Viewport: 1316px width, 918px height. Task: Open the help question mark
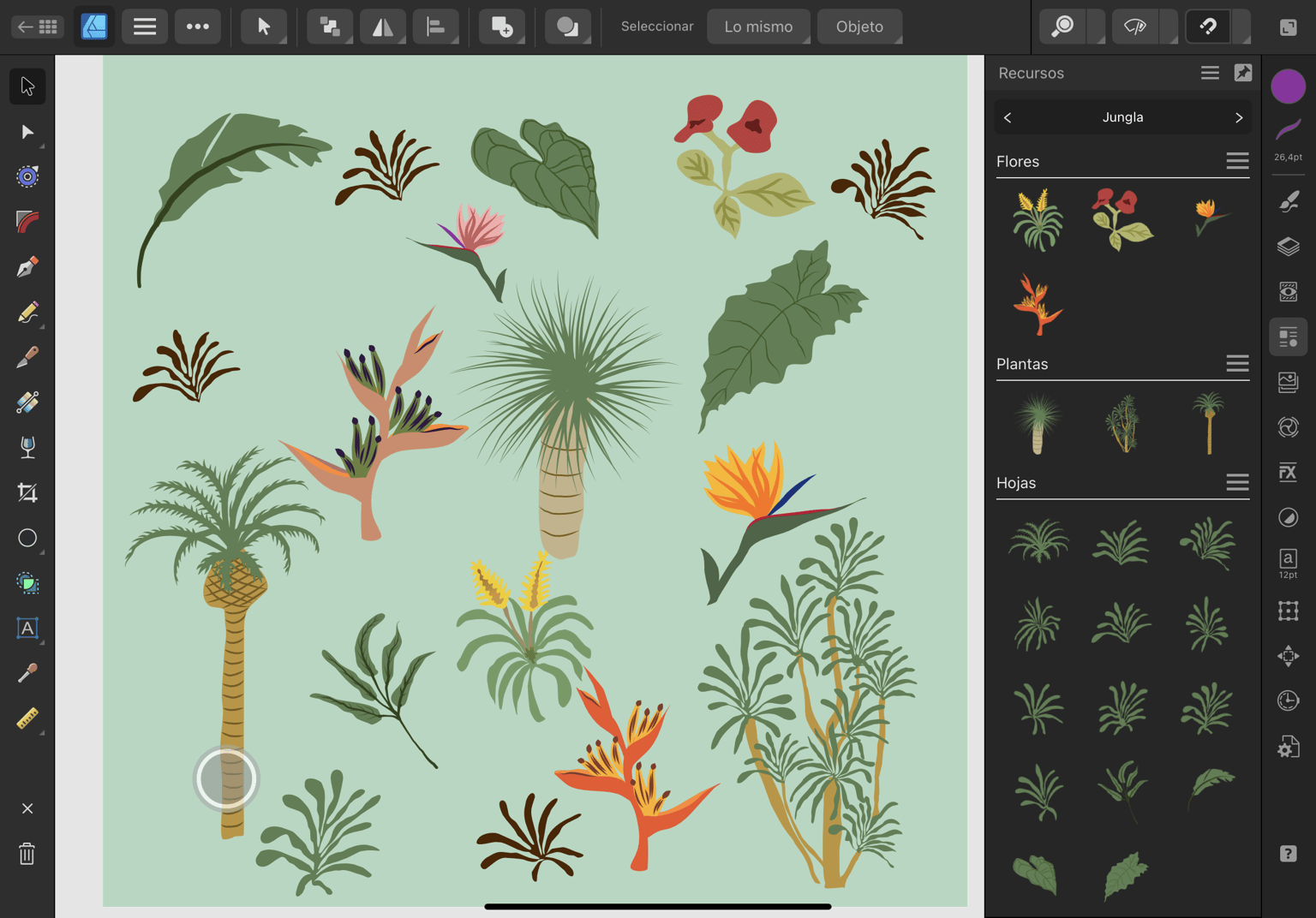coord(1288,854)
